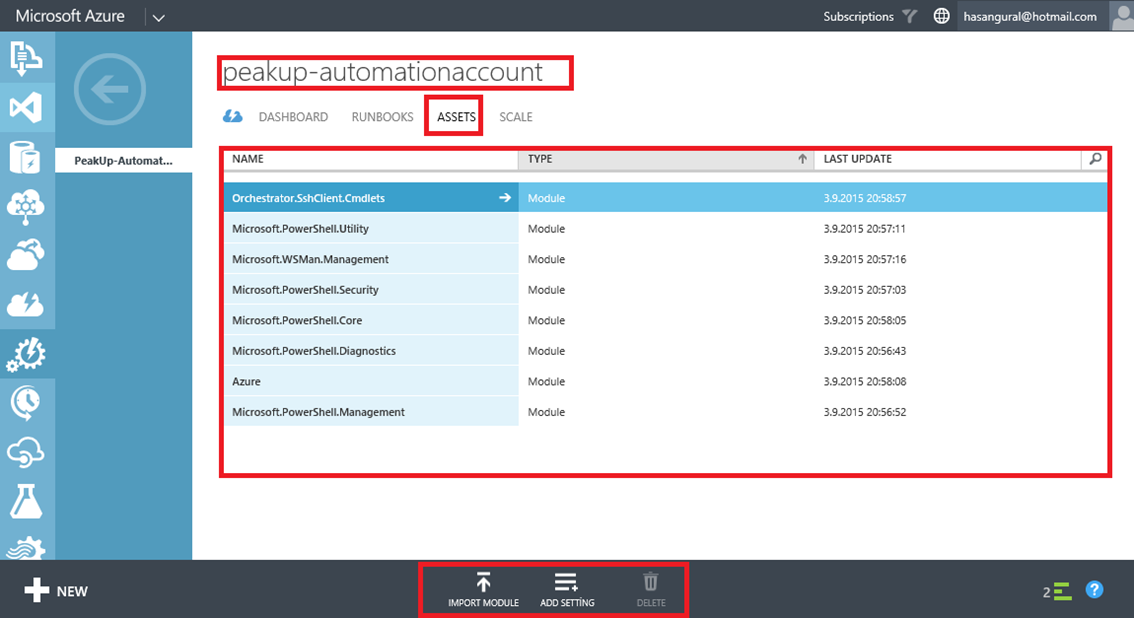Viewport: 1134px width, 618px height.
Task: Open the API management cloud sidebar icon
Action: (x=26, y=452)
